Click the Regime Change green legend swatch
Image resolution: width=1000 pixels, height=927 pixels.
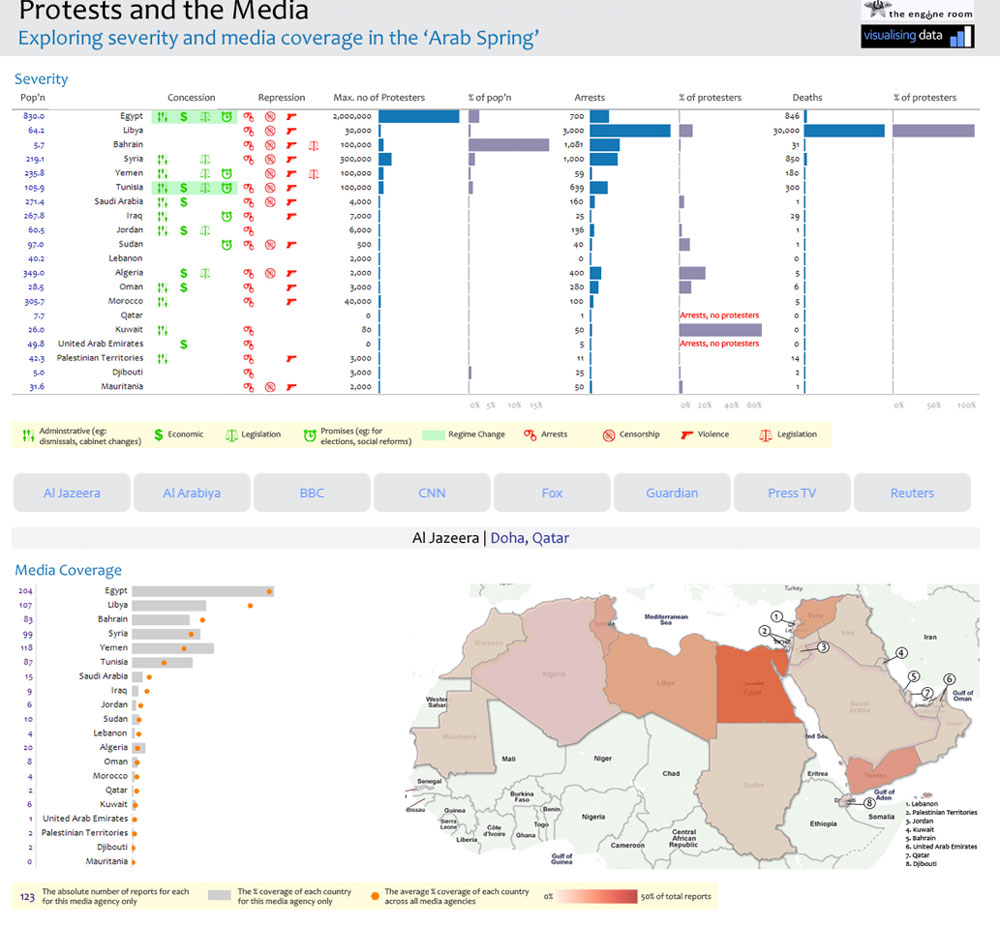pos(434,435)
